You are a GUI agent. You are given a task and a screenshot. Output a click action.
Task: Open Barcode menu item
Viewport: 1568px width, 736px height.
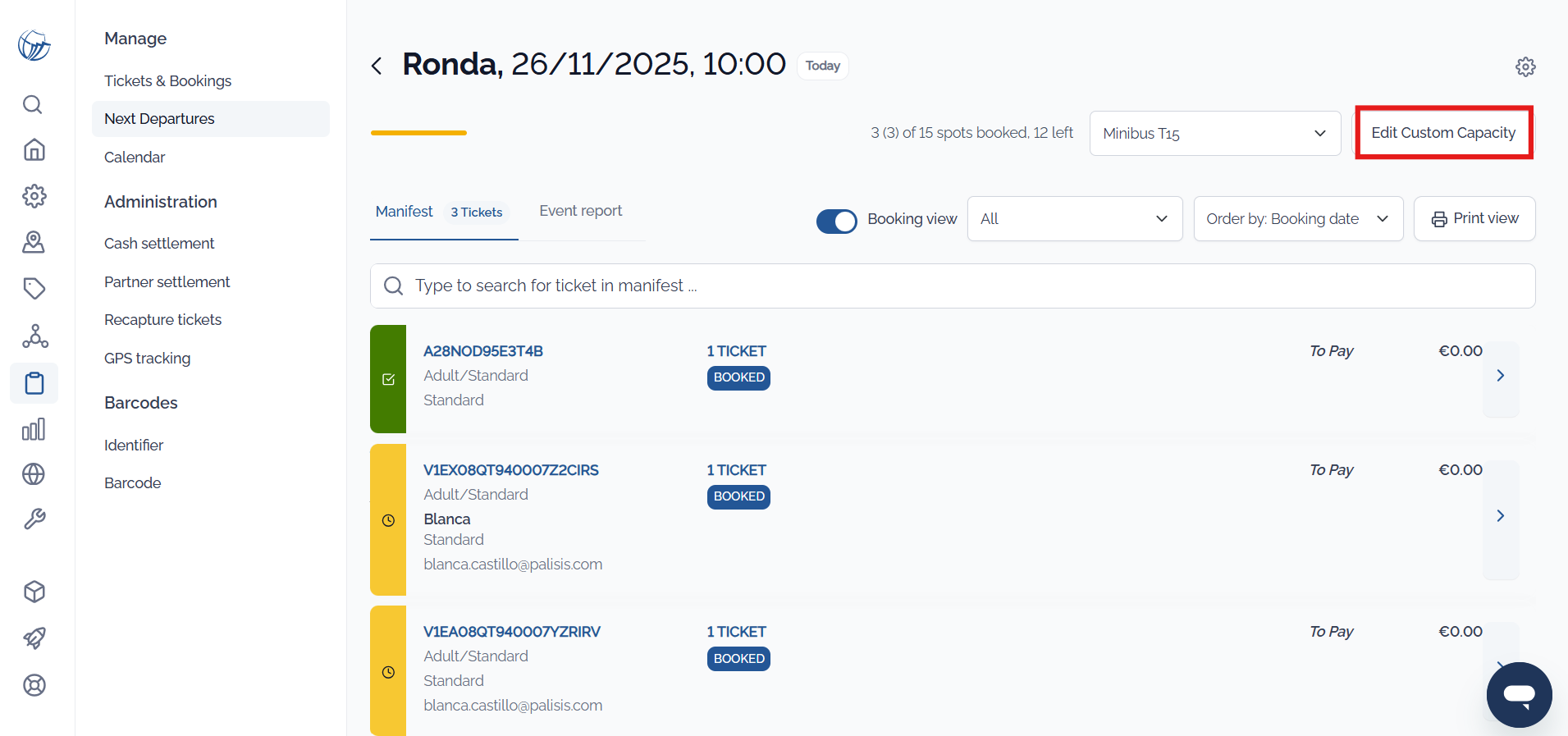pos(133,483)
